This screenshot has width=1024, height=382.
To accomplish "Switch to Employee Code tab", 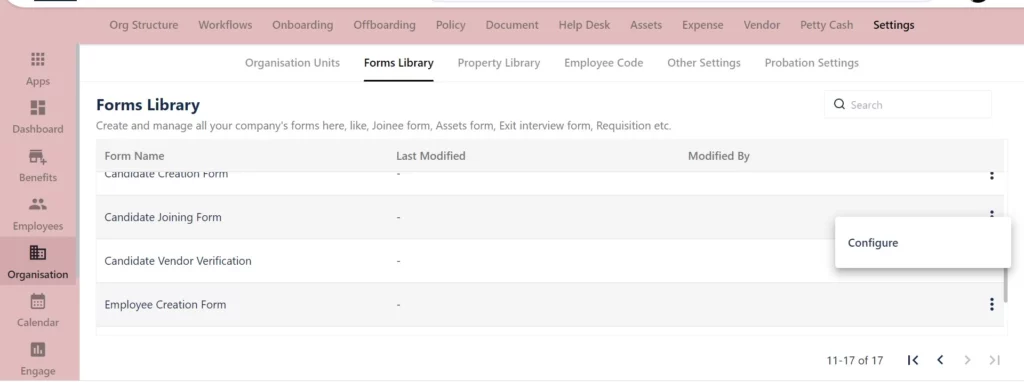I will [x=603, y=63].
